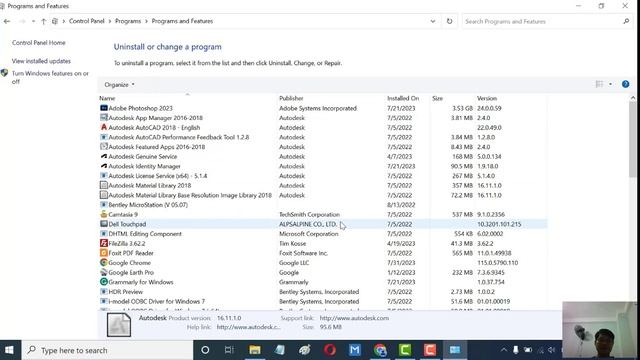640x360 pixels.
Task: Click the 3.53 GB size cell
Action: tap(462, 108)
